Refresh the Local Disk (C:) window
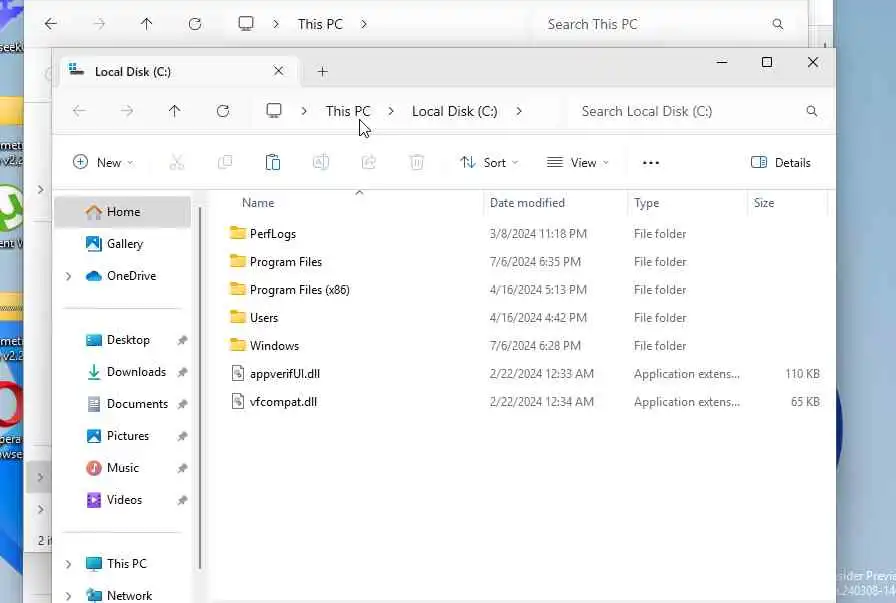896x603 pixels. point(223,111)
